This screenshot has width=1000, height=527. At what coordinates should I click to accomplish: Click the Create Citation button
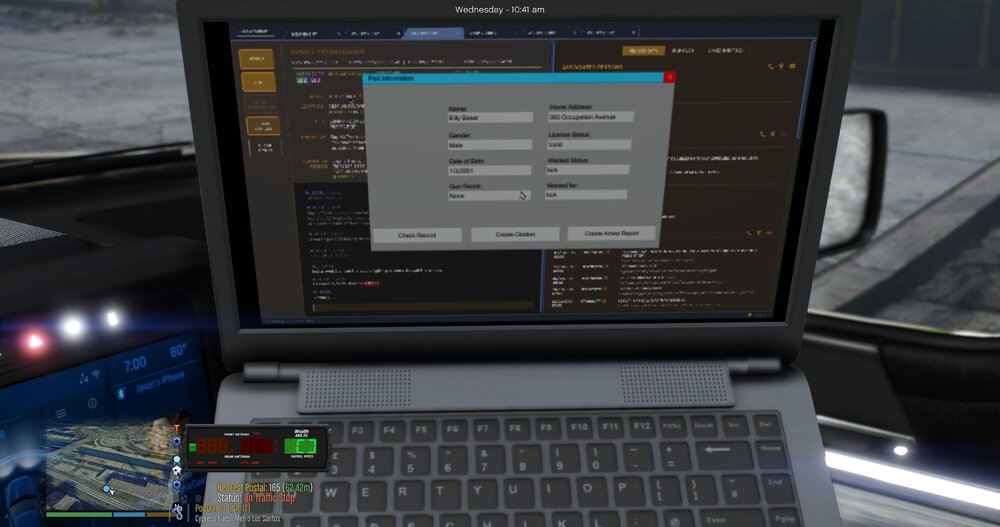click(515, 234)
